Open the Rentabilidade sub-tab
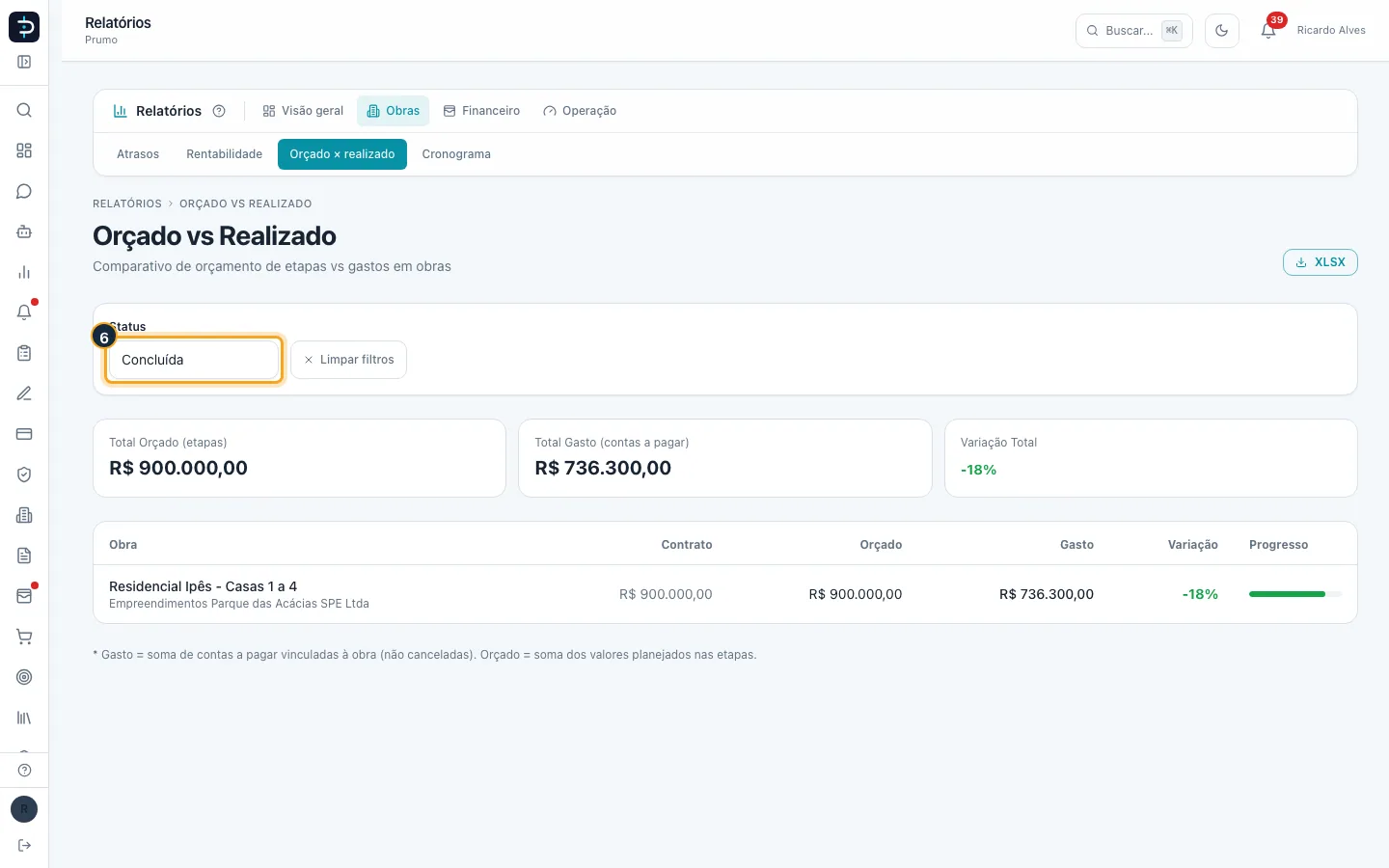Viewport: 1389px width, 868px height. pos(225,154)
